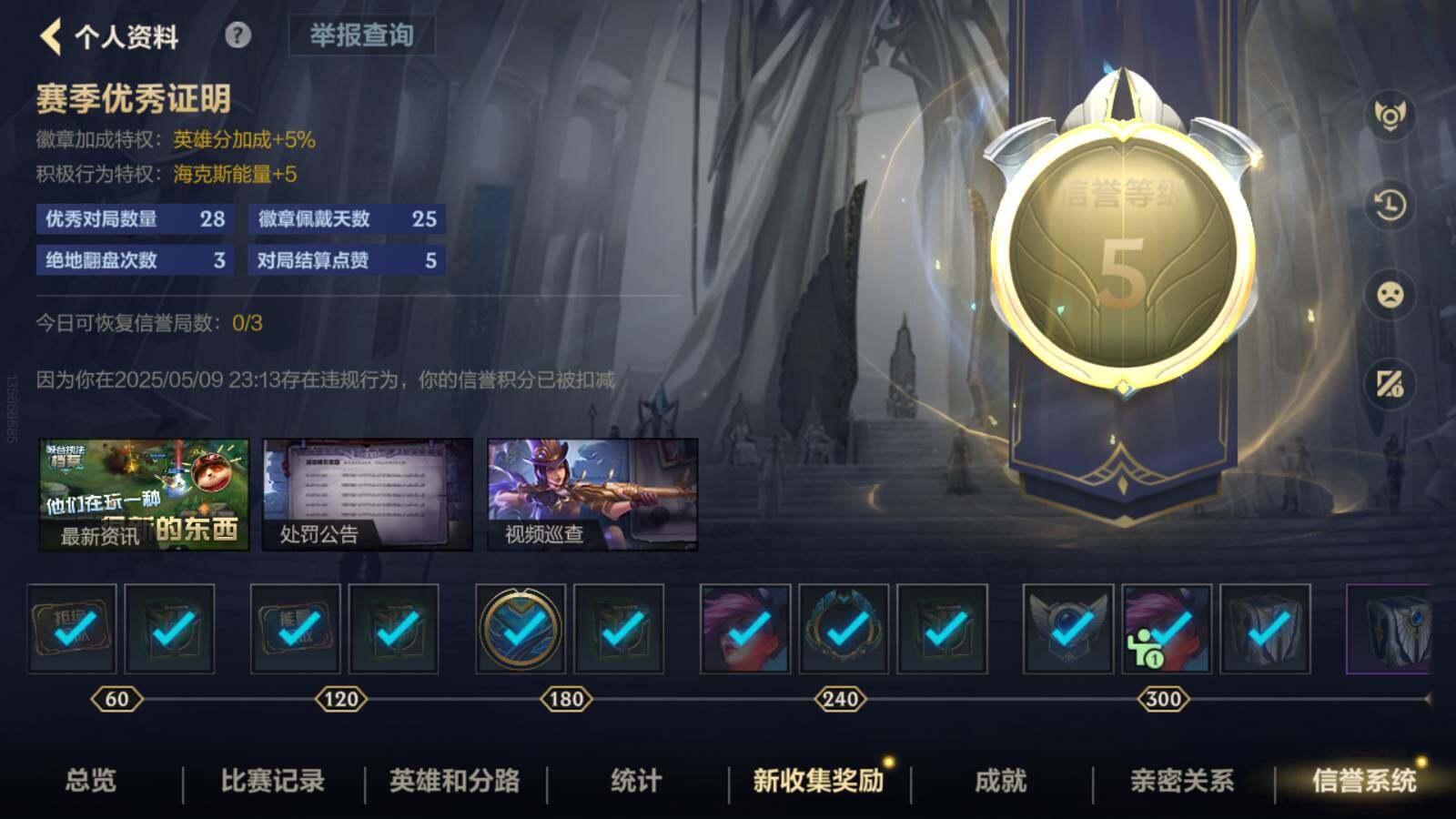Viewport: 1456px width, 819px height.
Task: Open the 最新资讯 news card
Action: pyautogui.click(x=144, y=495)
